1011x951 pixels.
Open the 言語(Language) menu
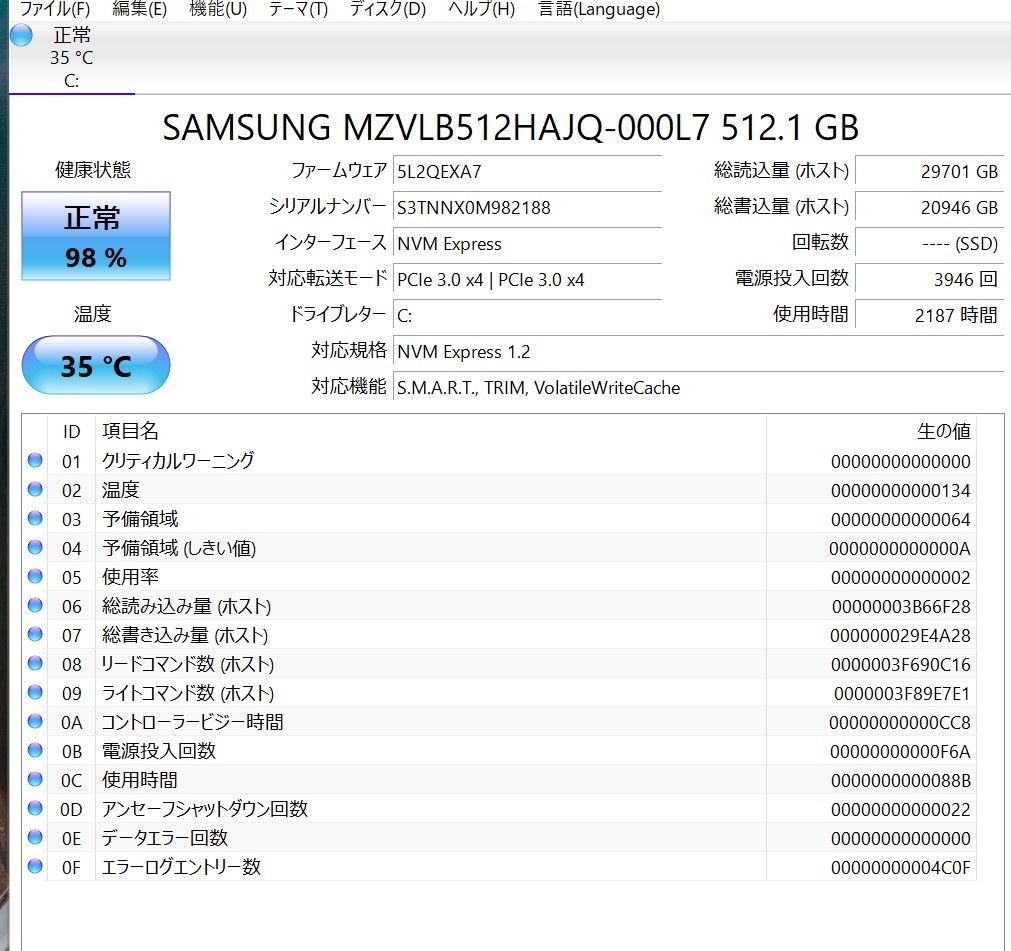coord(599,9)
